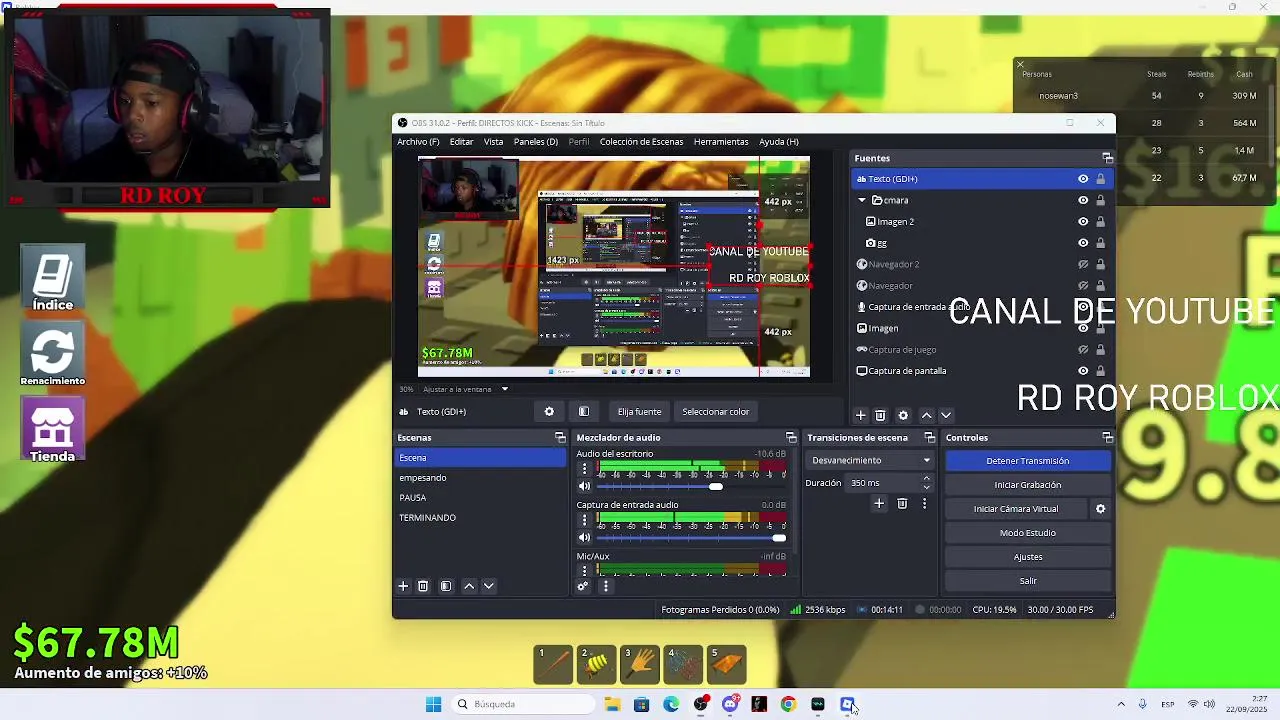Viewport: 1280px width, 720px height.
Task: Undock the Mezclador de audio panel
Action: [x=791, y=438]
